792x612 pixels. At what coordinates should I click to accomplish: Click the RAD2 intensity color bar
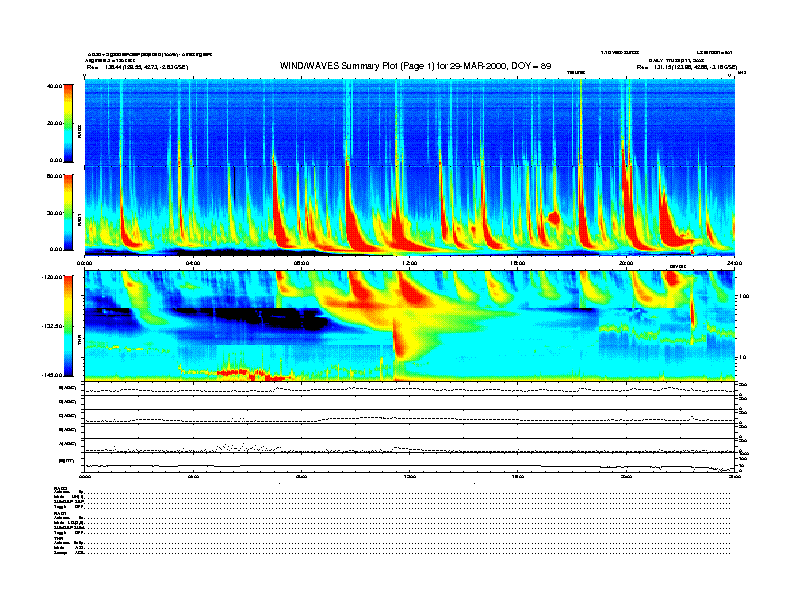click(x=68, y=123)
